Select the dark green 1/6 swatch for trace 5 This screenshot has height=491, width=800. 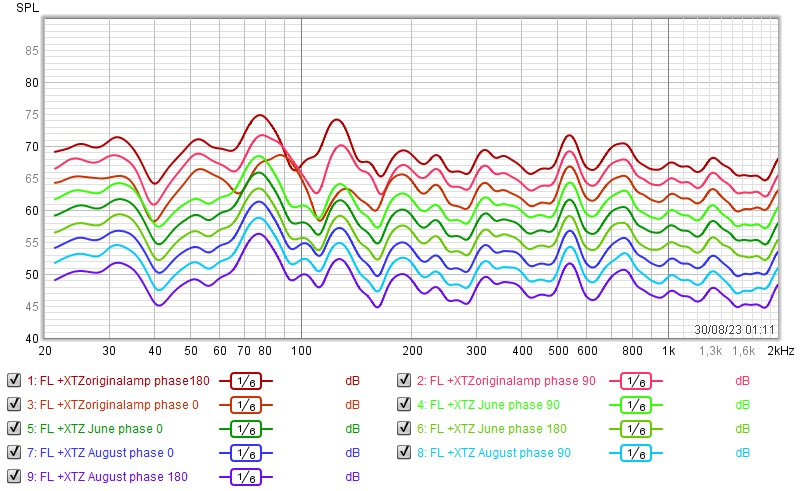pos(246,429)
